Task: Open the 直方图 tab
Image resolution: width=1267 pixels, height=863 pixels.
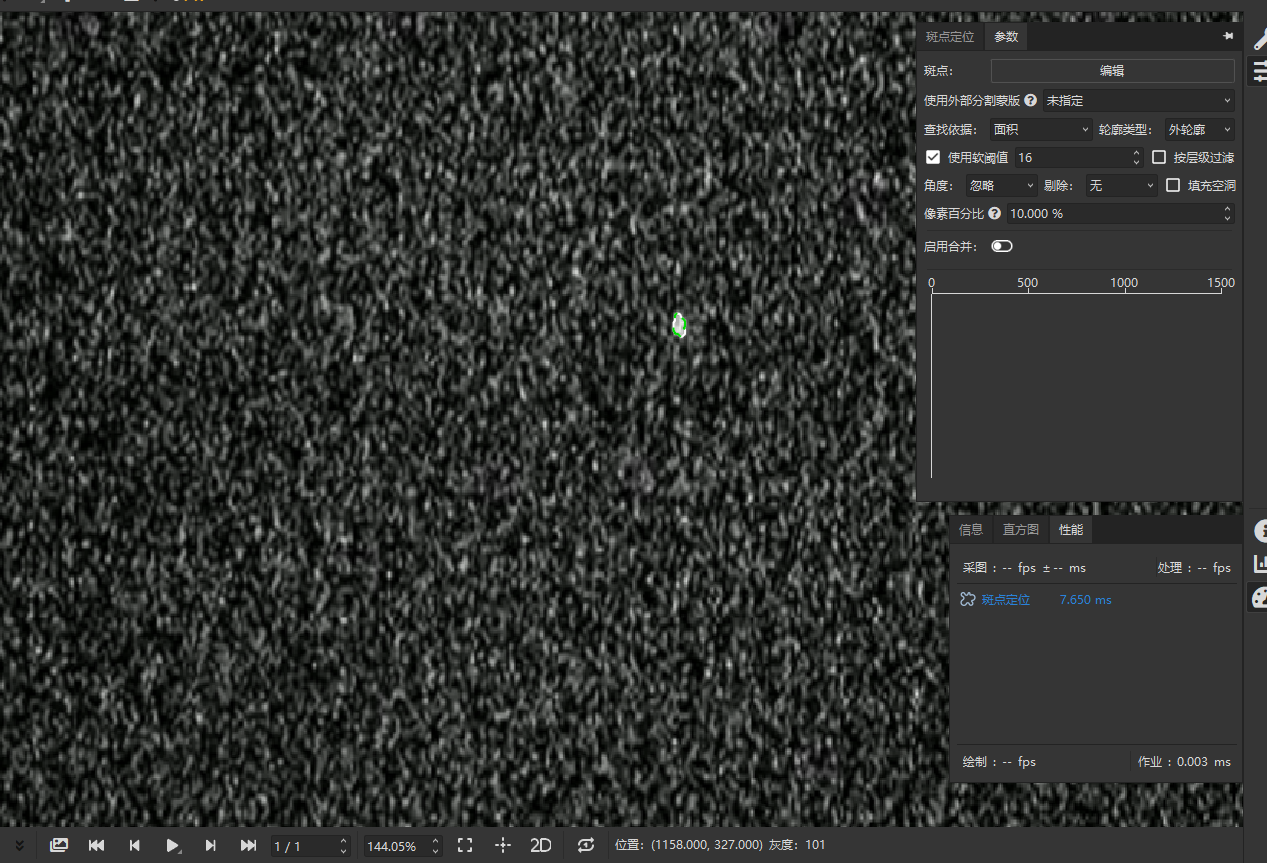Action: pyautogui.click(x=1020, y=530)
